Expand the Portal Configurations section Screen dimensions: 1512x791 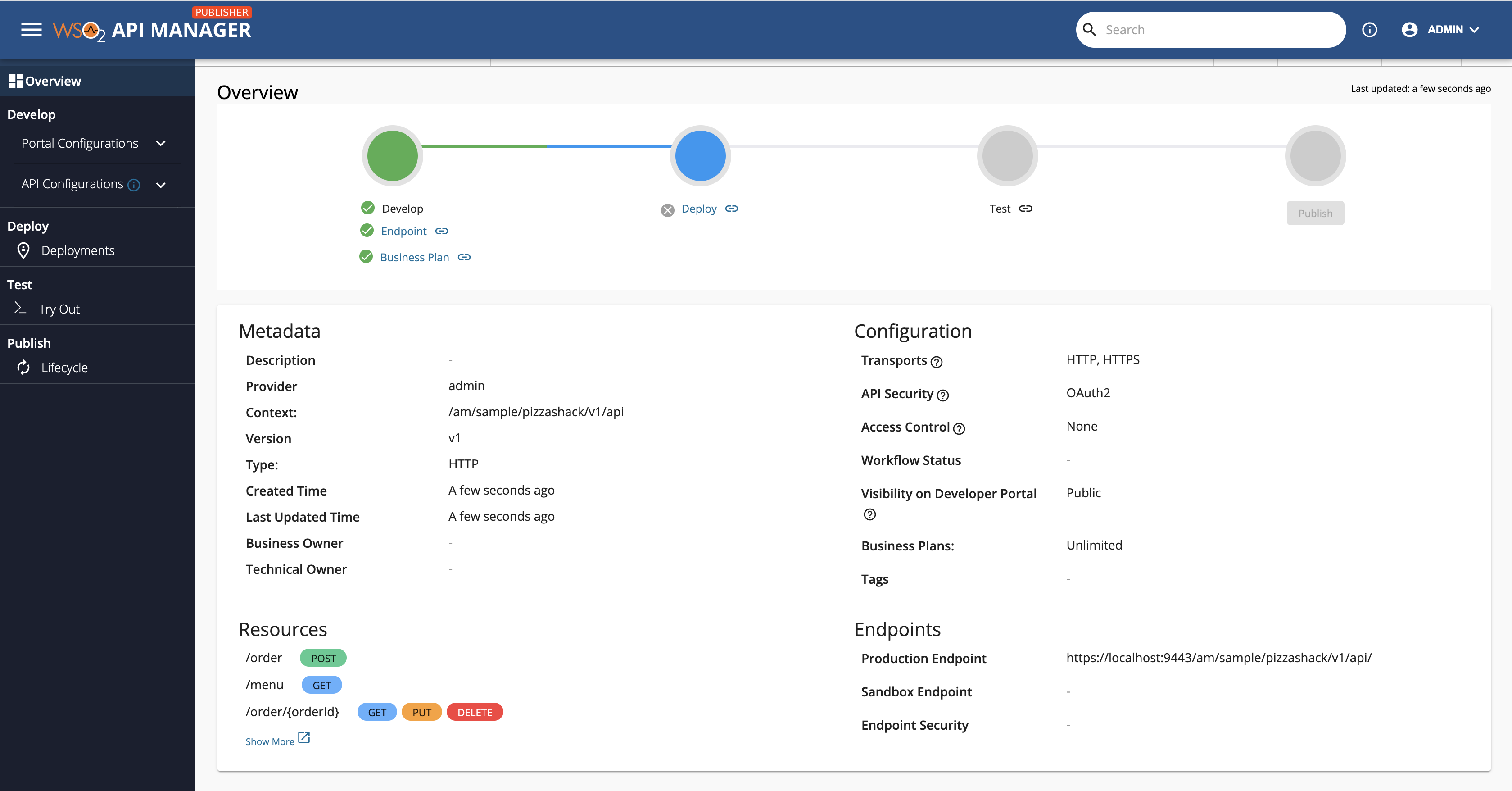pos(161,143)
